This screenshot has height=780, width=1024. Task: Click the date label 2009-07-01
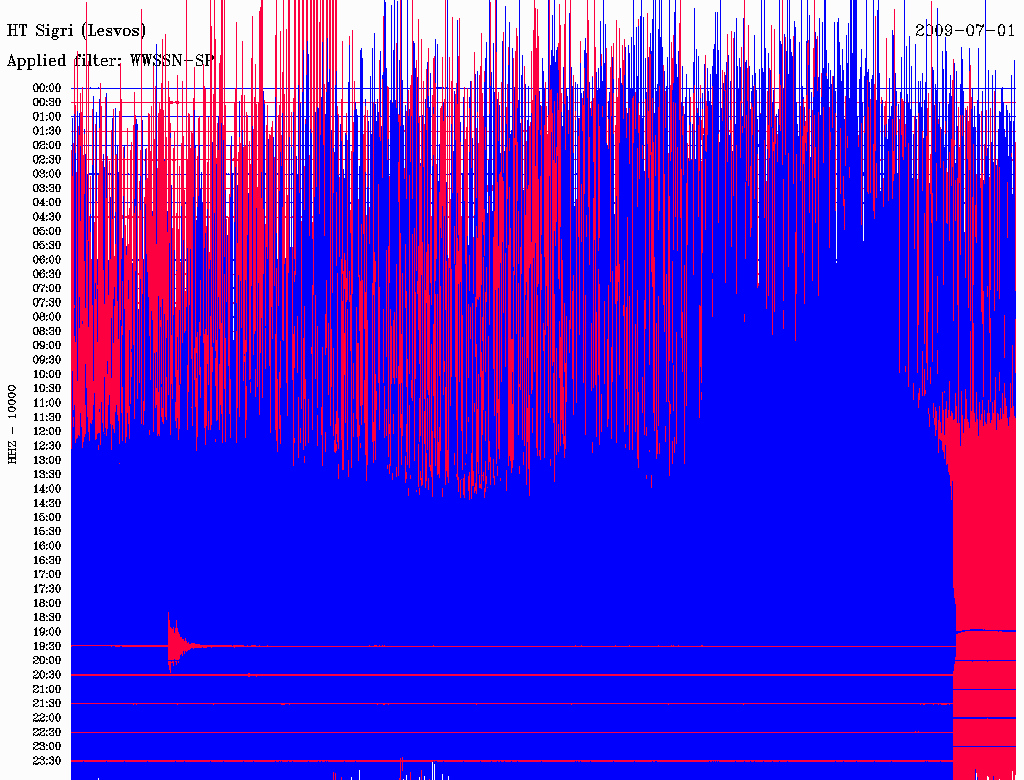point(965,31)
